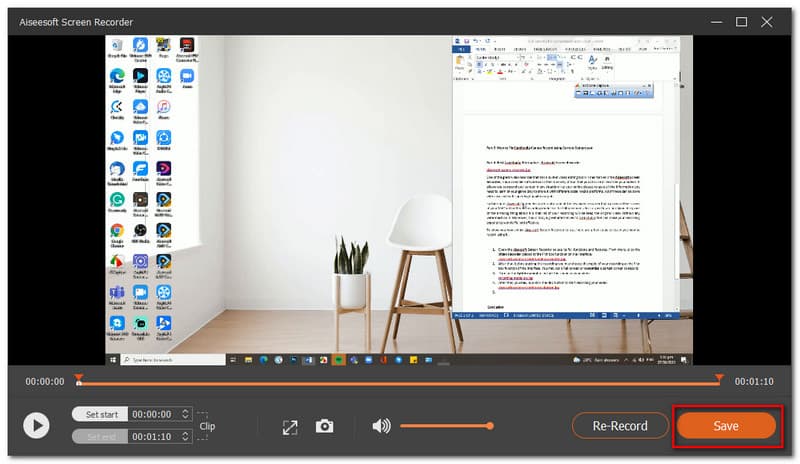Image resolution: width=800 pixels, height=464 pixels.
Task: Save the recording with the Save button
Action: pyautogui.click(x=726, y=426)
